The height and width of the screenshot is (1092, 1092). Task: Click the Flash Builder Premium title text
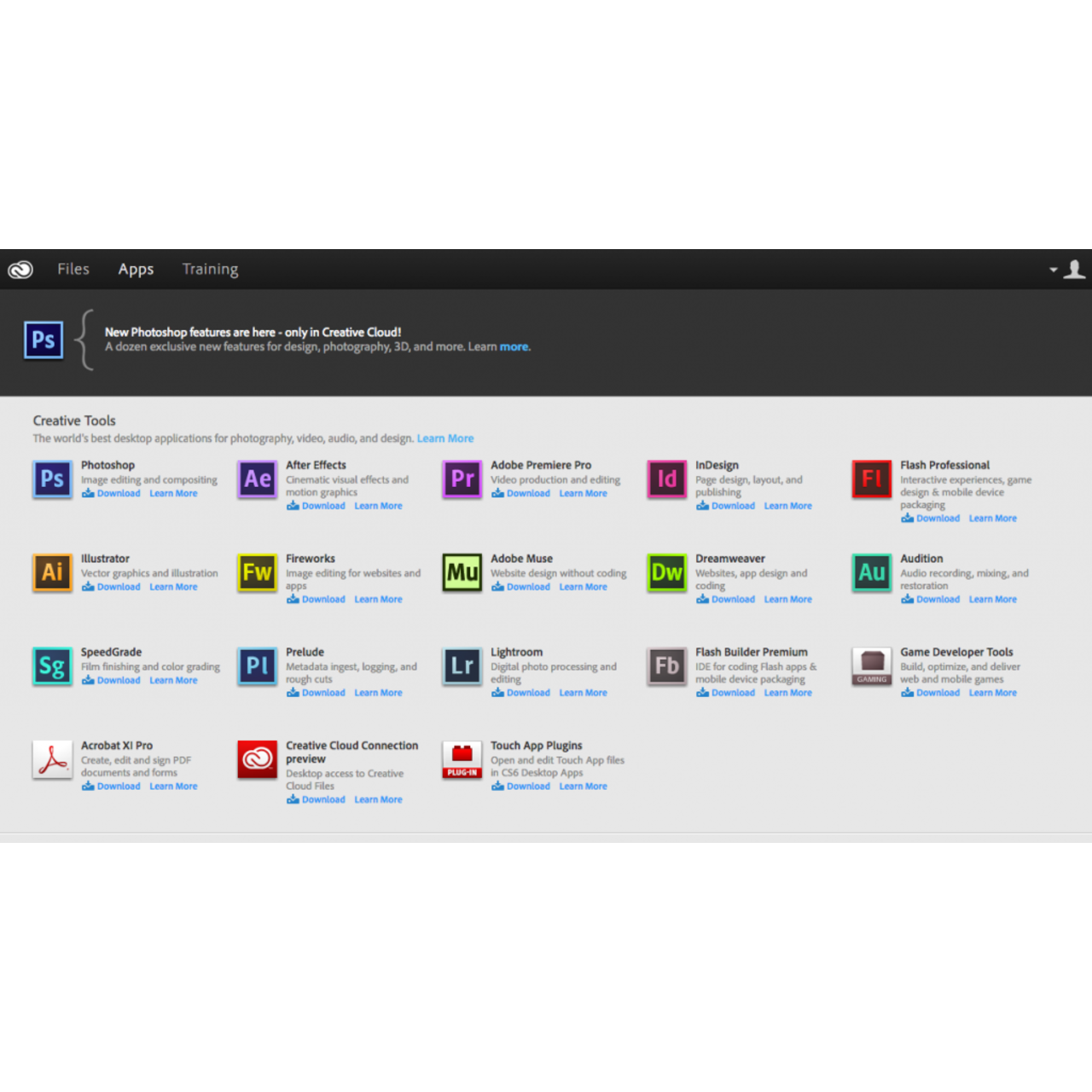pyautogui.click(x=751, y=652)
